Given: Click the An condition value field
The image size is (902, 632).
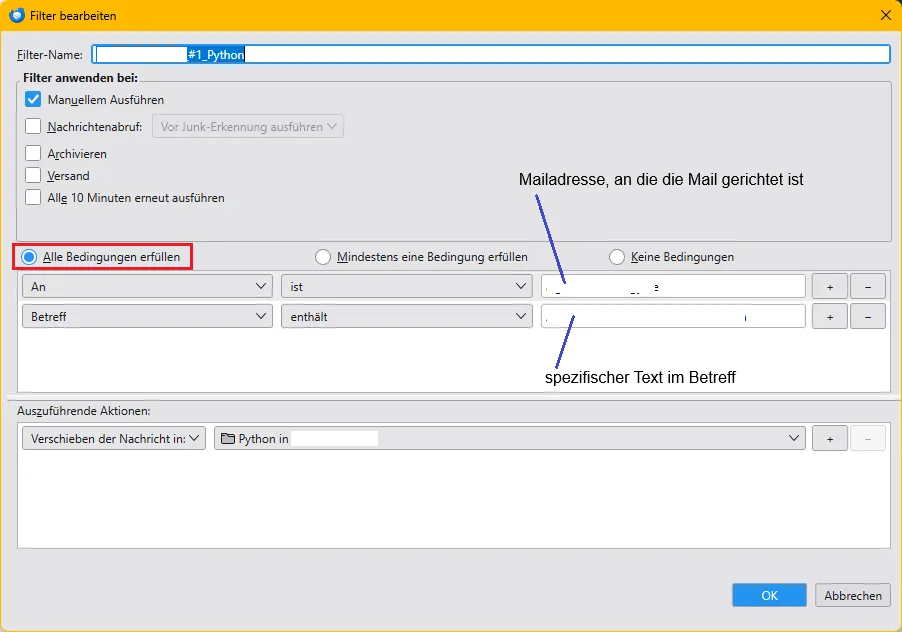Looking at the screenshot, I should 673,286.
